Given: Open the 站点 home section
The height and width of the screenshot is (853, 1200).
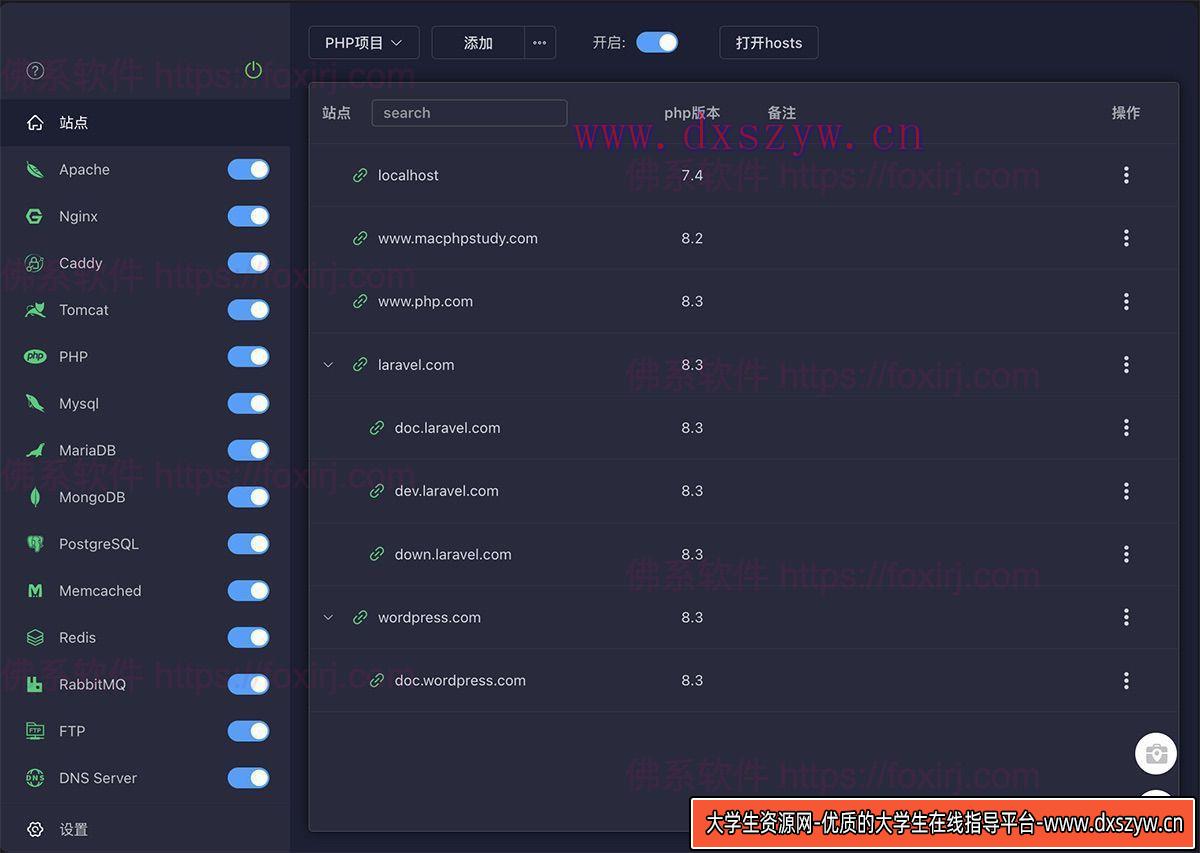Looking at the screenshot, I should (145, 122).
